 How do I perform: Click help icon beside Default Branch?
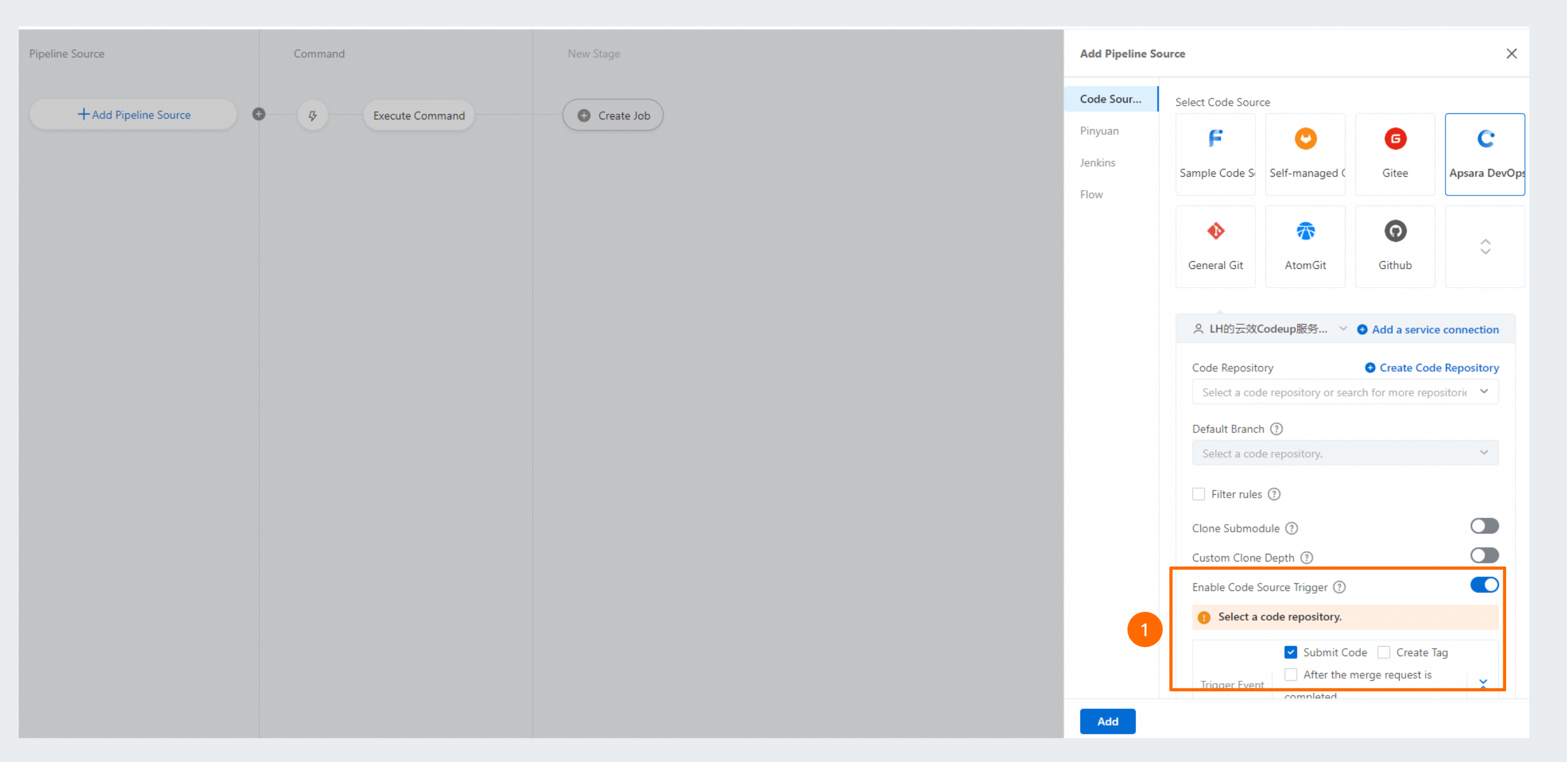click(1276, 429)
